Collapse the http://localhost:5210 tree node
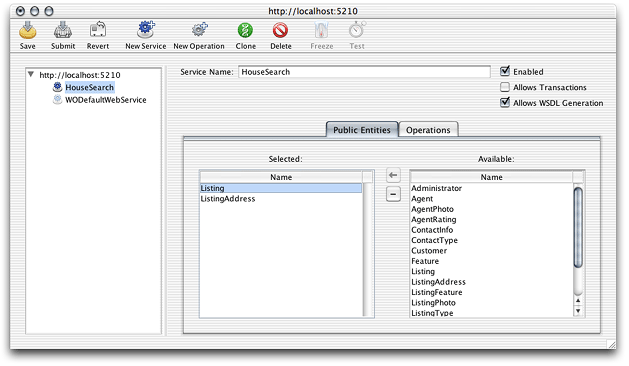This screenshot has width=629, height=366. pos(31,74)
